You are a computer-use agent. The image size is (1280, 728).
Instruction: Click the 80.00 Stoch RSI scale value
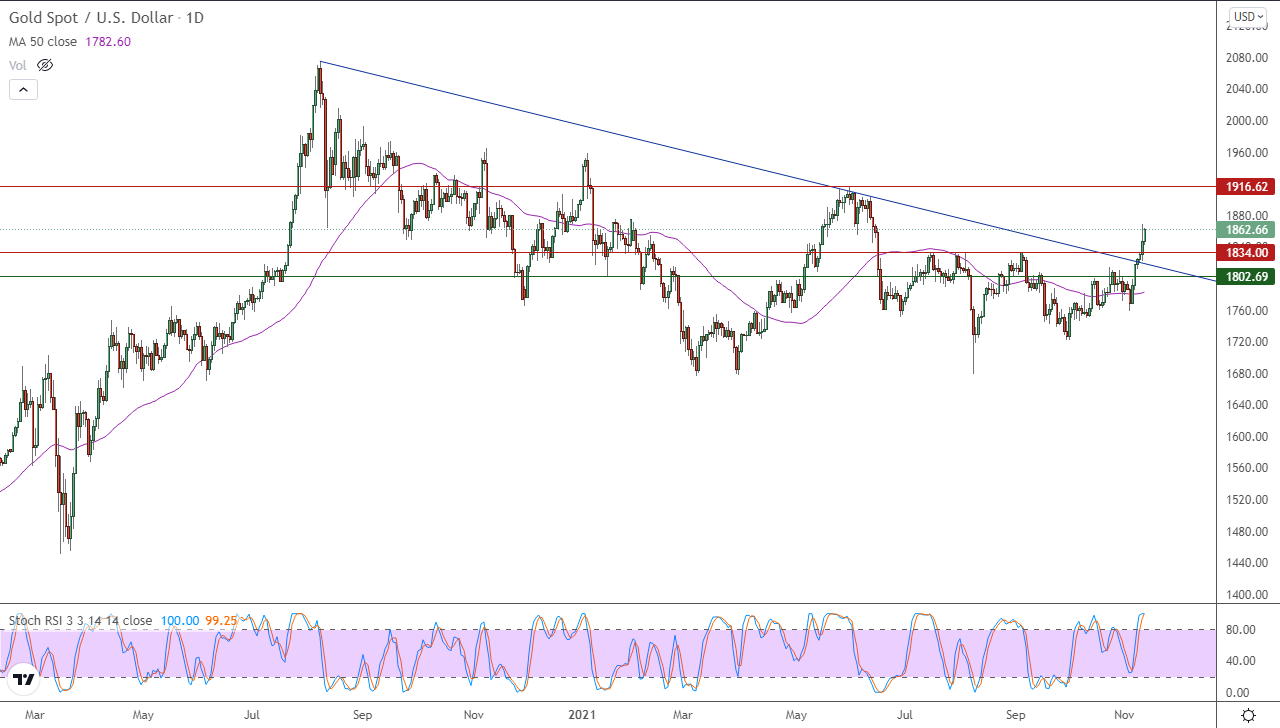point(1240,629)
